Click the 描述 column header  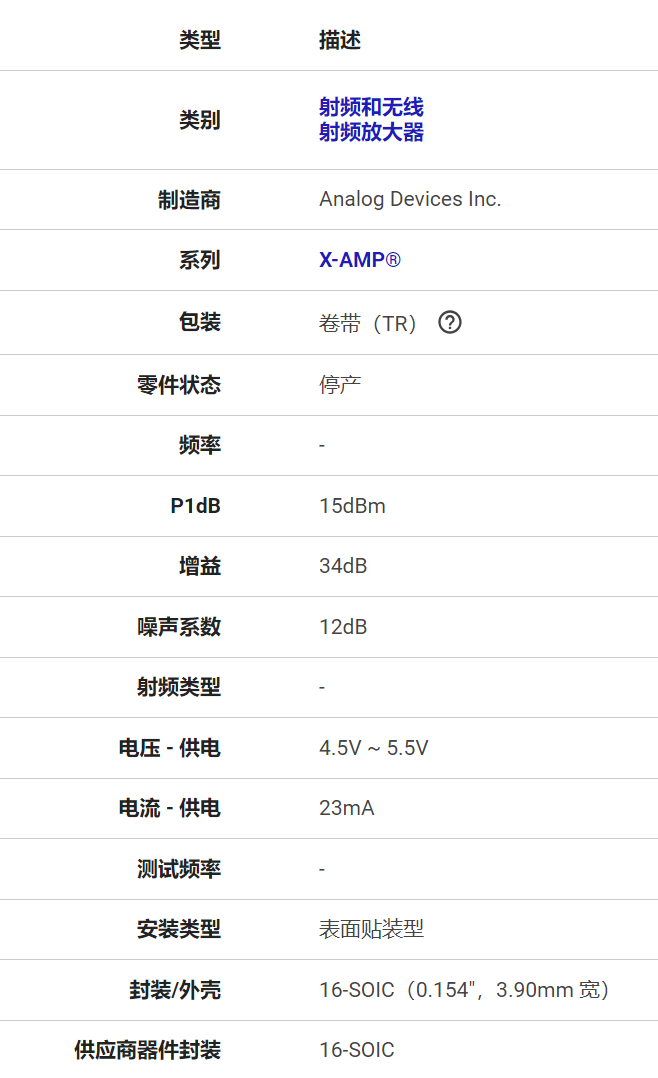click(339, 40)
